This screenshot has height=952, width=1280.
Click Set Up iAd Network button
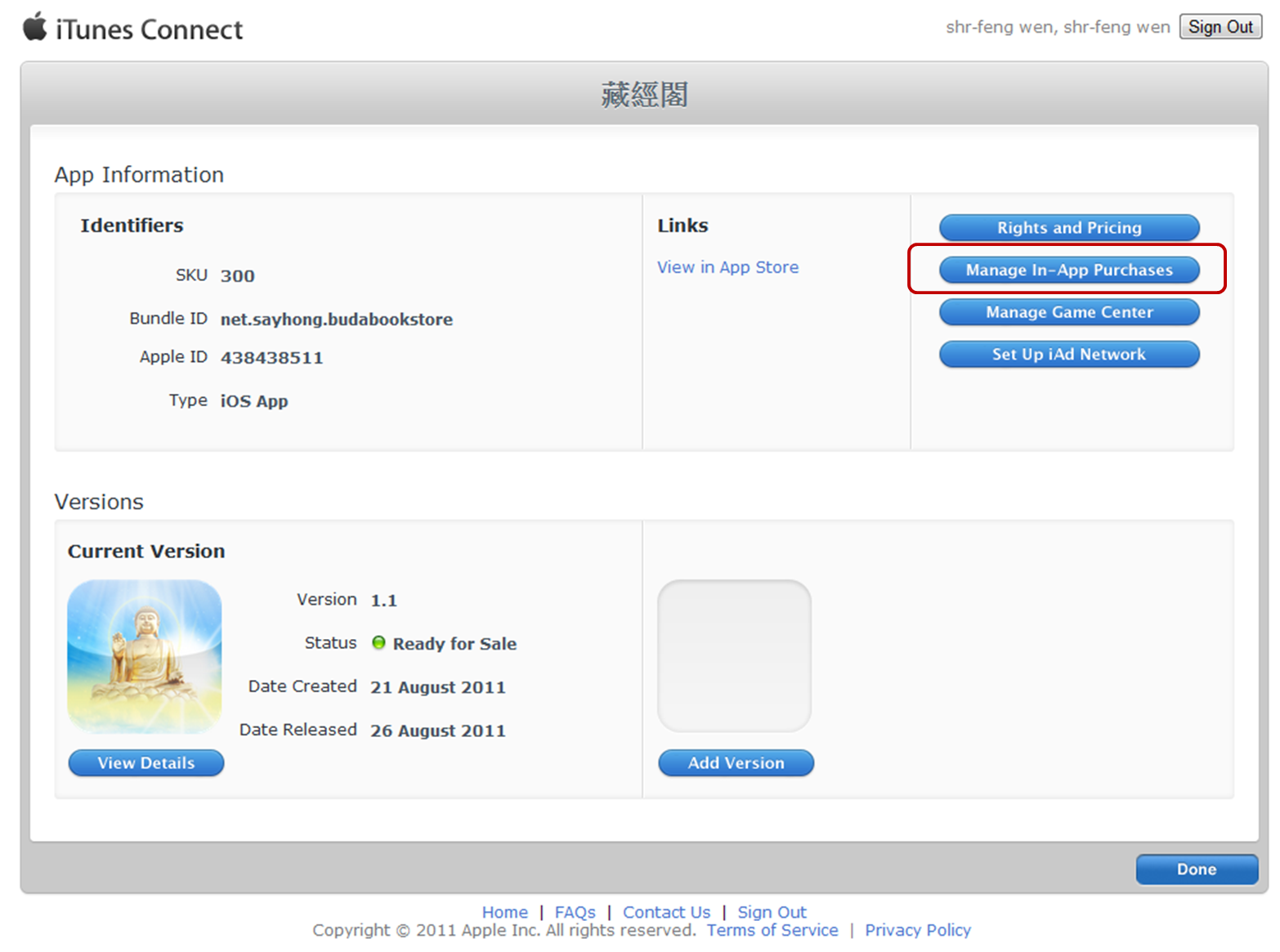(1069, 354)
